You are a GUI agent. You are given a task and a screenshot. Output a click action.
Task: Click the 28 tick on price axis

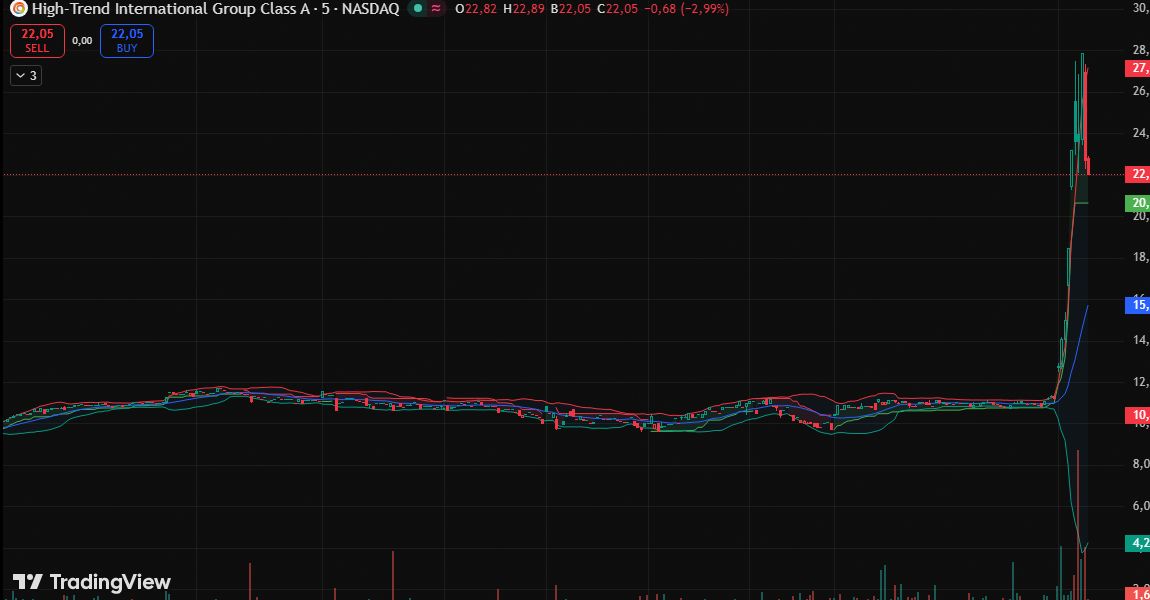coord(1140,50)
